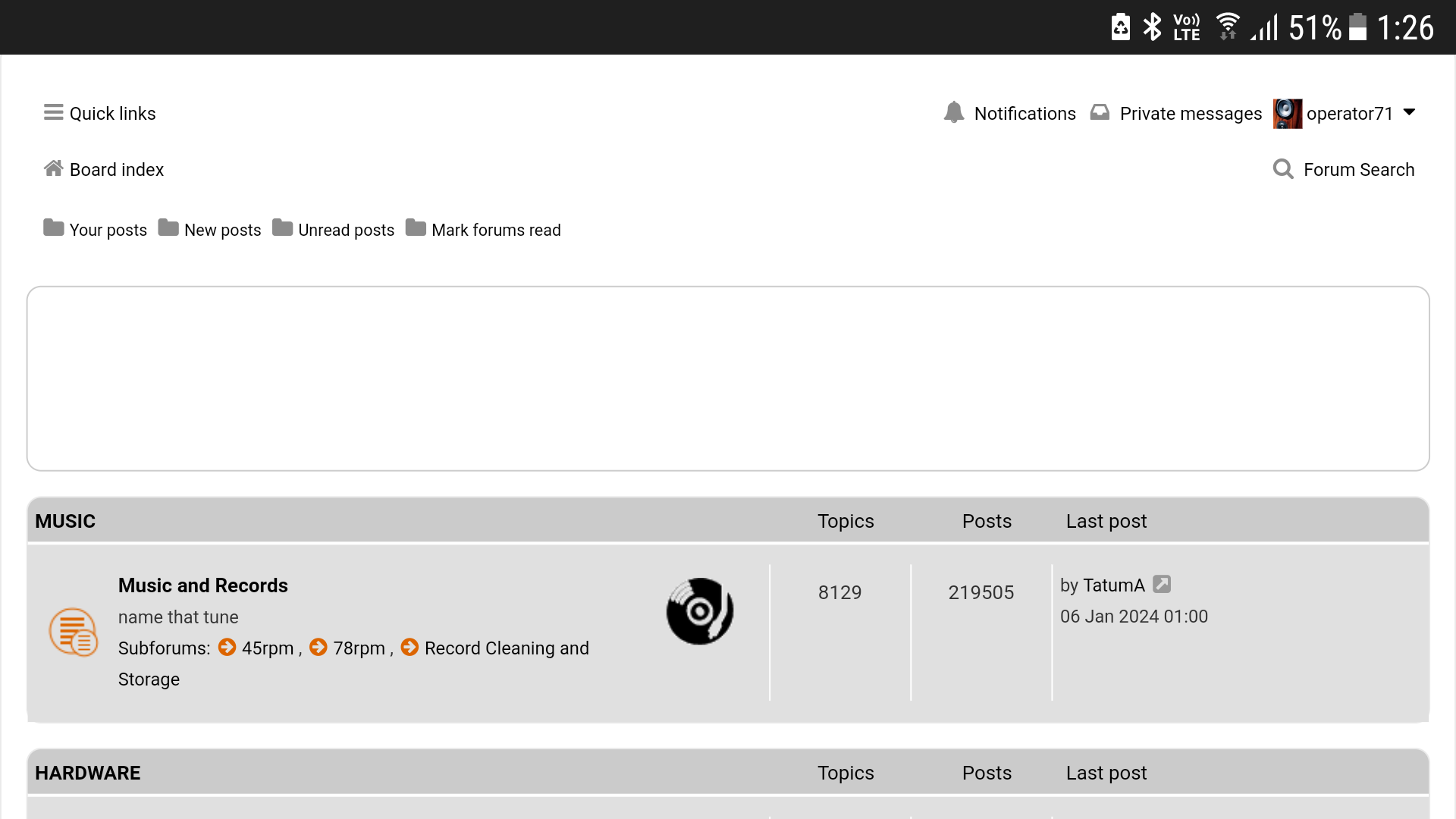1456x819 pixels.
Task: Expand the operator71 user dropdown arrow
Action: (x=1410, y=112)
